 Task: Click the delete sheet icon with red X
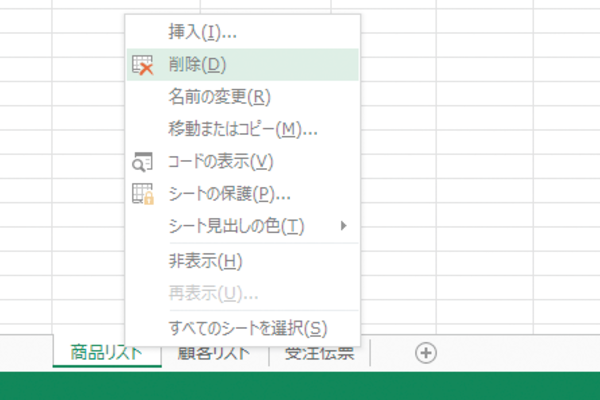(142, 65)
